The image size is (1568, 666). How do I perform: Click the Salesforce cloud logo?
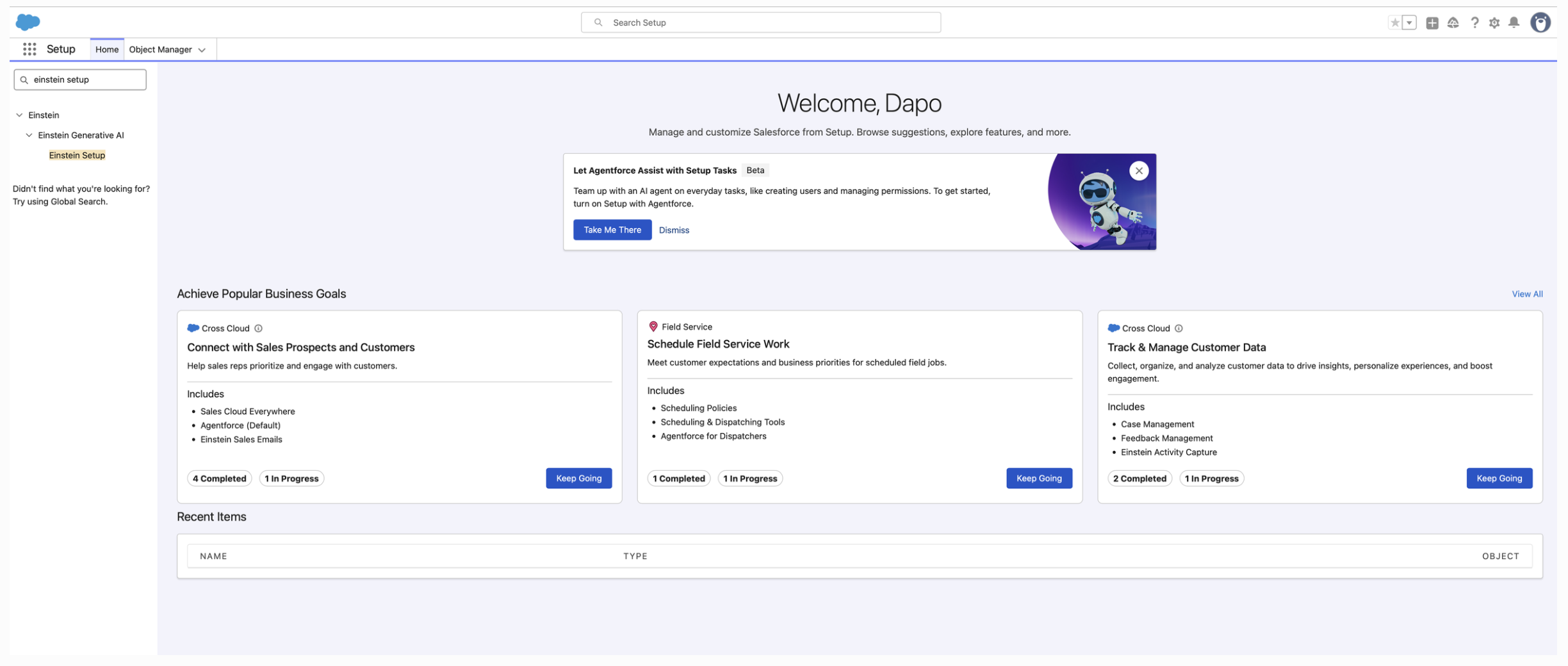pyautogui.click(x=28, y=22)
